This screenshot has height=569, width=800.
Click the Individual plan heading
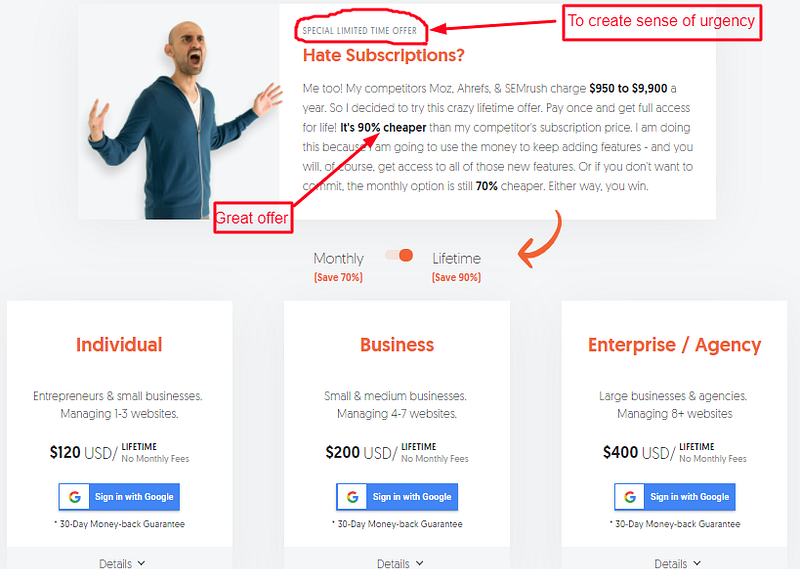click(x=119, y=345)
